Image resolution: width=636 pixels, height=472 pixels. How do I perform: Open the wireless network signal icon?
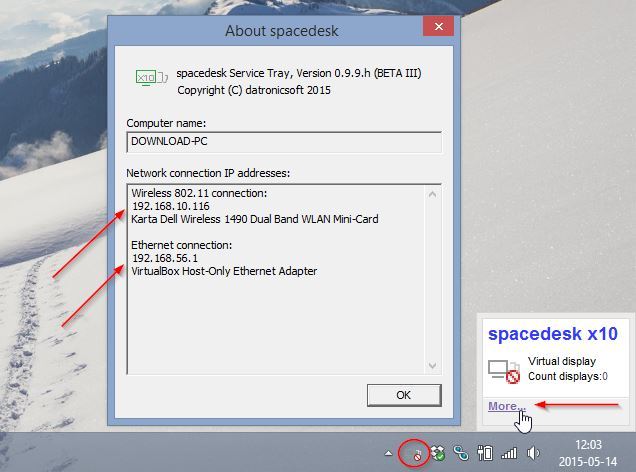click(509, 453)
